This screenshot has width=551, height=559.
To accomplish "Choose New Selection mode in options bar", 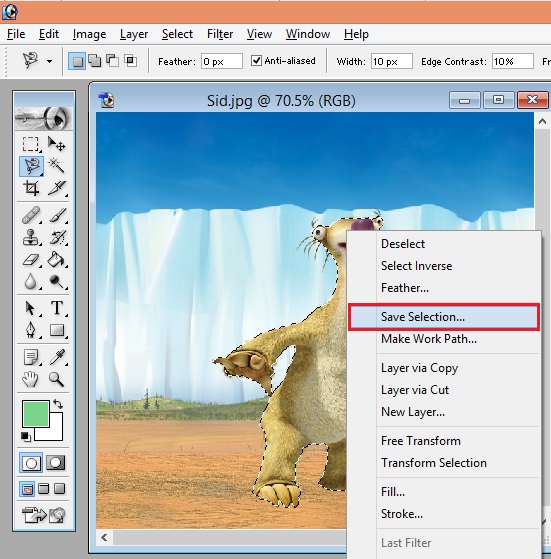I will [x=77, y=61].
